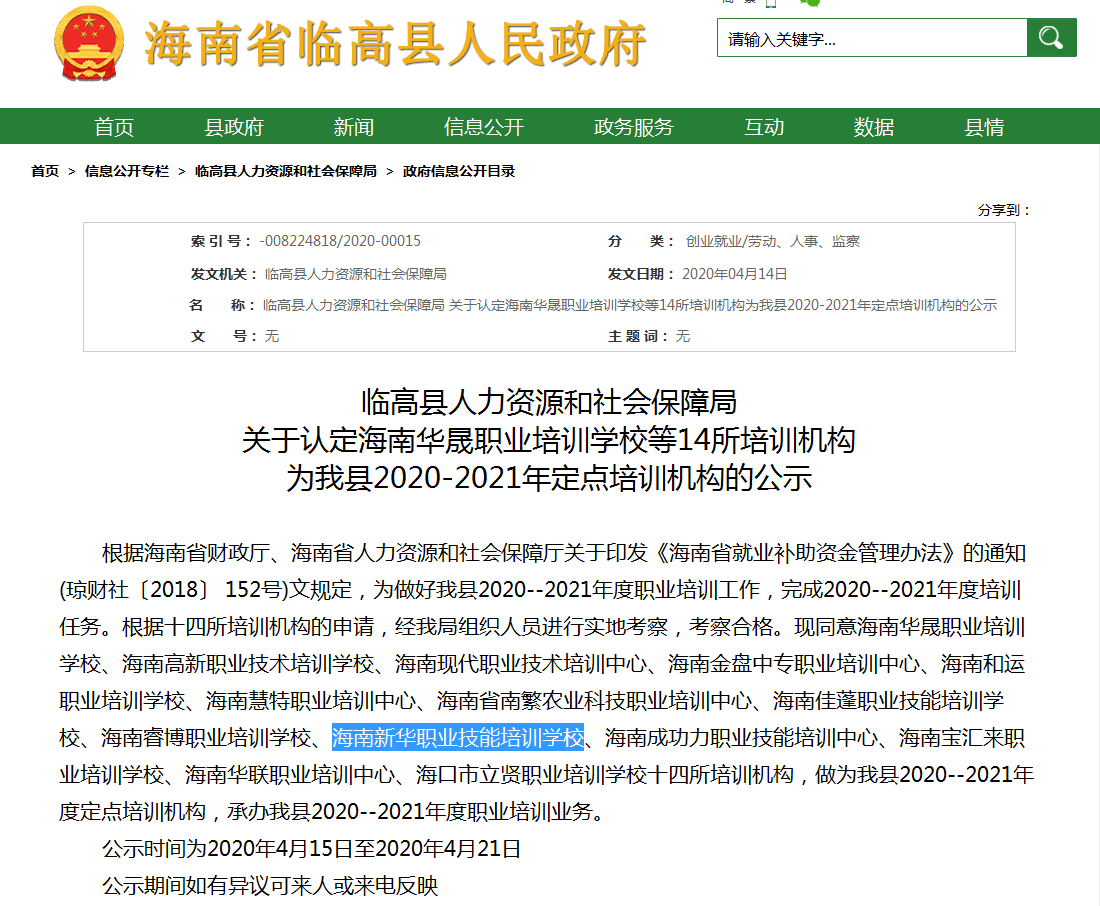The width and height of the screenshot is (1100, 906).
Task: Open the 新闻 navigation menu item
Action: [354, 127]
